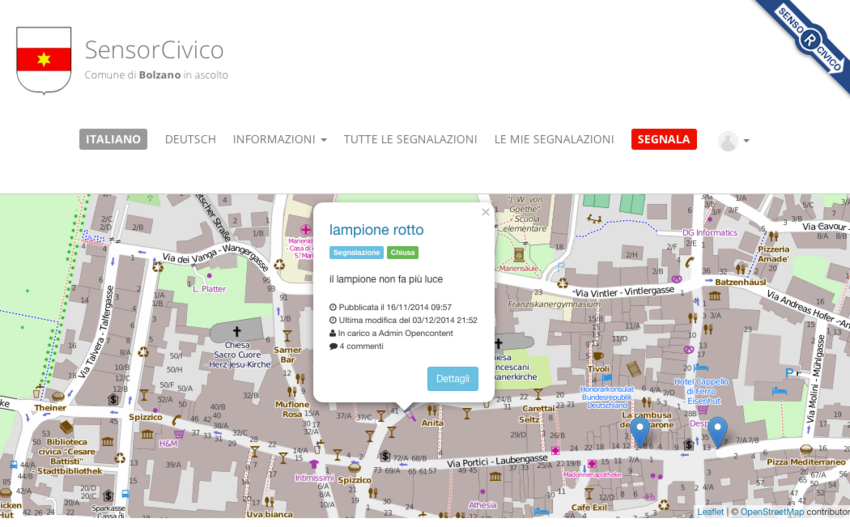
Task: Click the Batzenhäusl museum building icon
Action: [x=714, y=295]
